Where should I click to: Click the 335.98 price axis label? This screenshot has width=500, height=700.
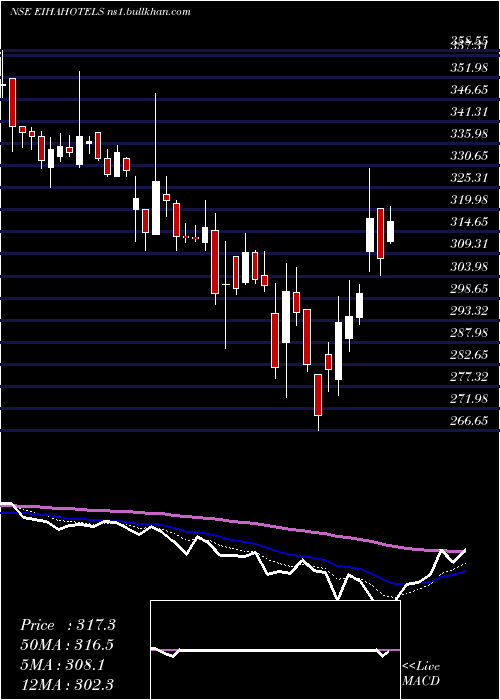click(469, 134)
